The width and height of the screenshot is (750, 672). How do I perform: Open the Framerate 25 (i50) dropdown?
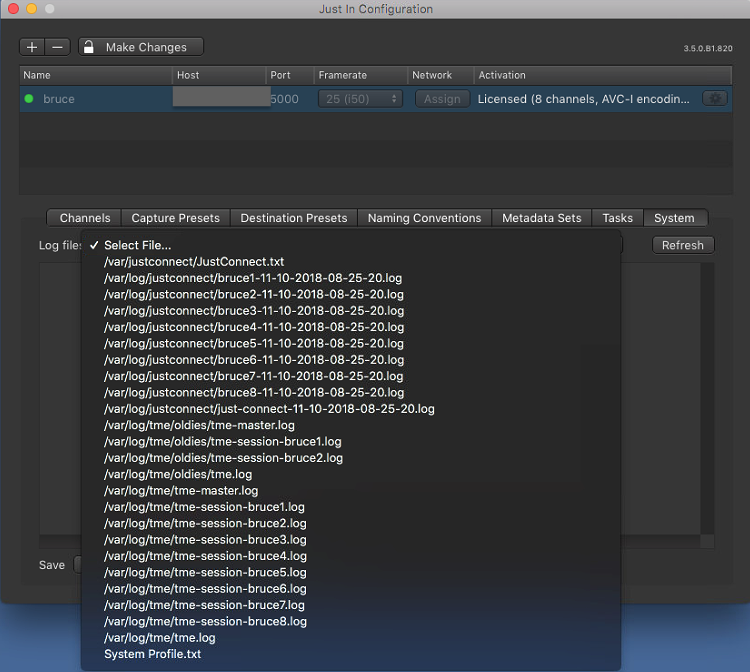360,99
